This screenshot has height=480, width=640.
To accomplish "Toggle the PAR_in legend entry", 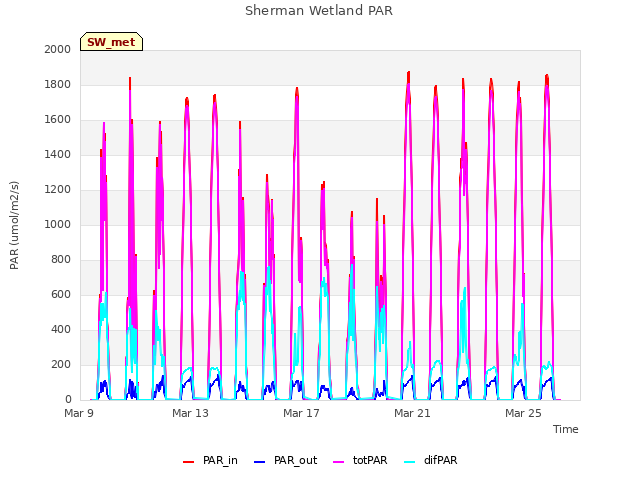I will [x=210, y=460].
